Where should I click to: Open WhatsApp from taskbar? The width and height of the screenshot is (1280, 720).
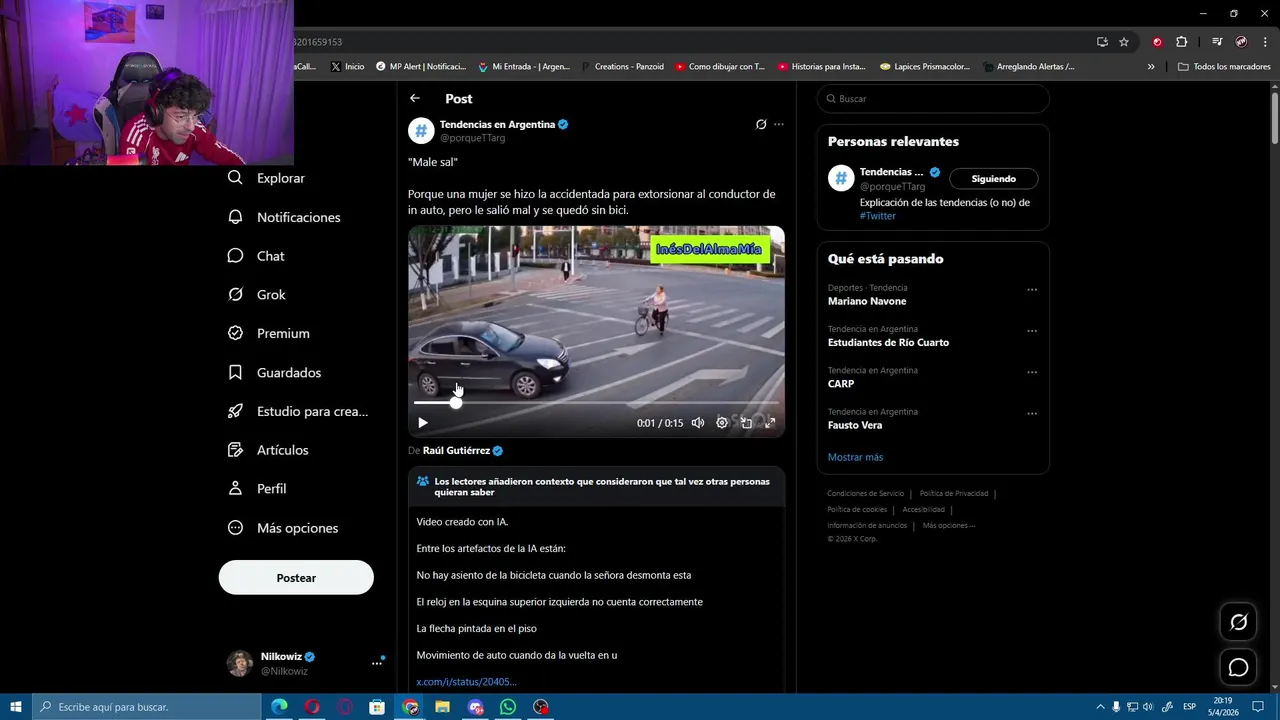[508, 707]
